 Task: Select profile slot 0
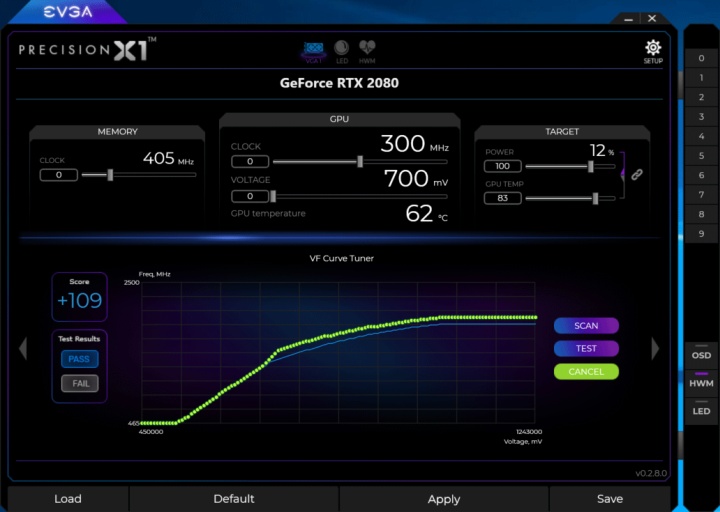701,58
